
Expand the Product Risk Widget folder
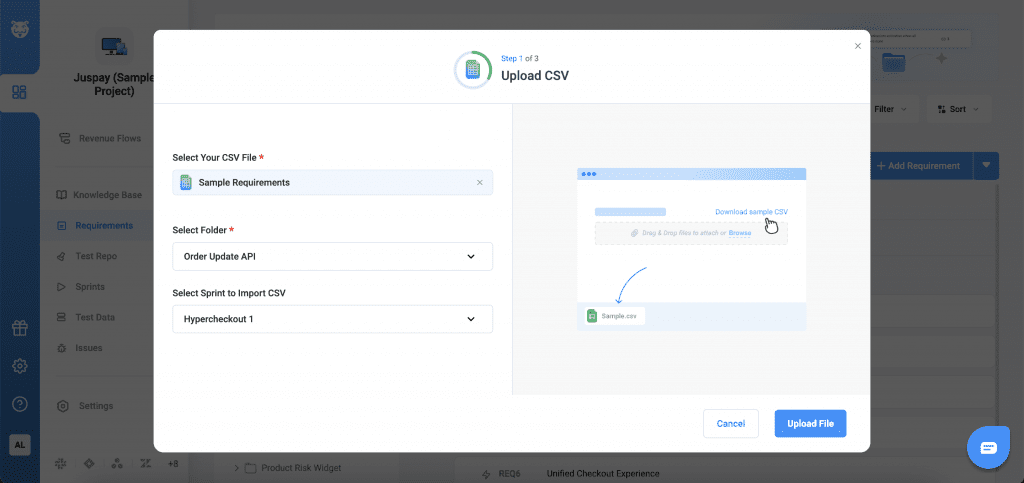237,467
